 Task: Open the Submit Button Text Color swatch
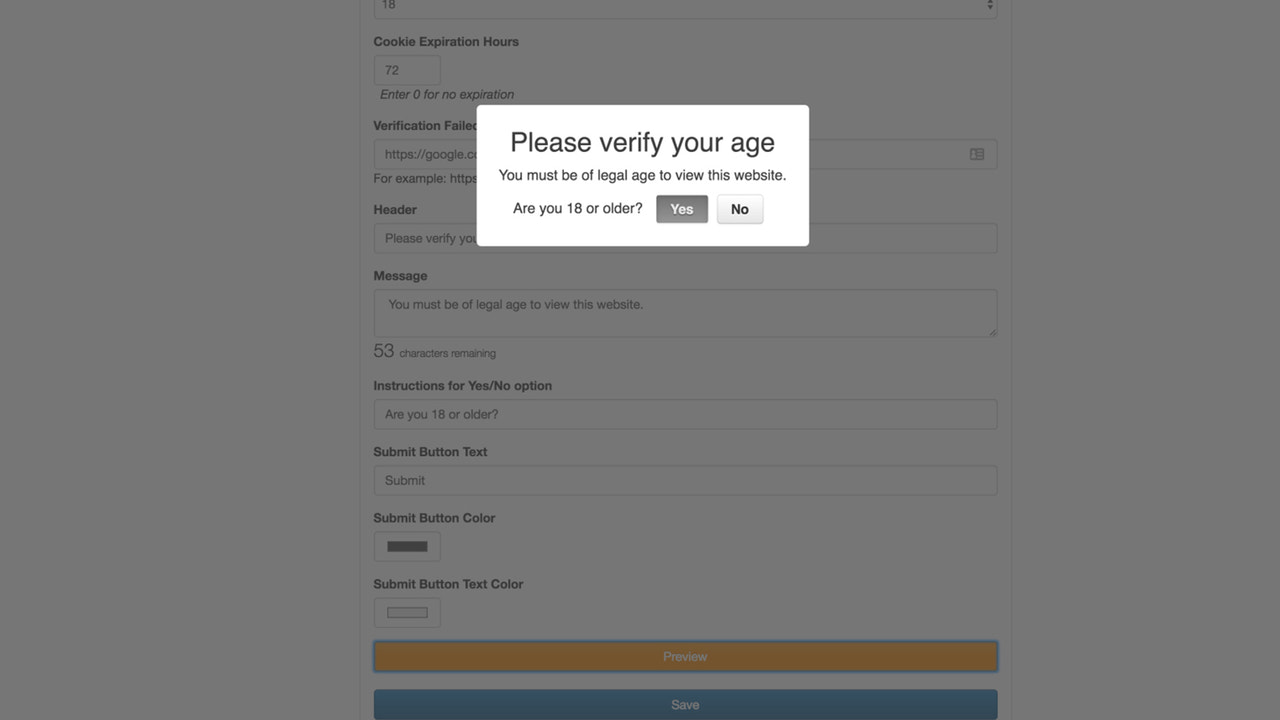pyautogui.click(x=407, y=612)
